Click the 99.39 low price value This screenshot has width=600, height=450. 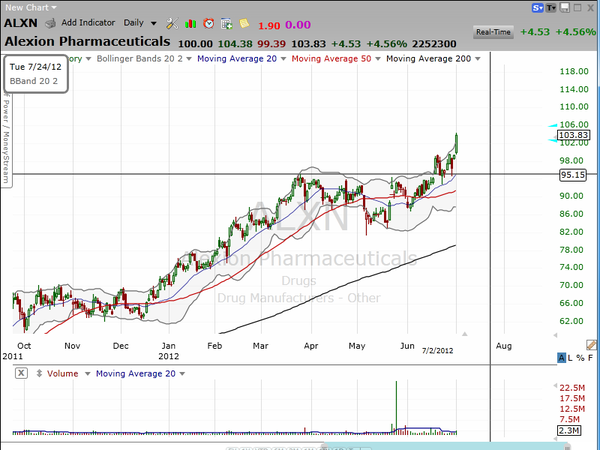[271, 44]
